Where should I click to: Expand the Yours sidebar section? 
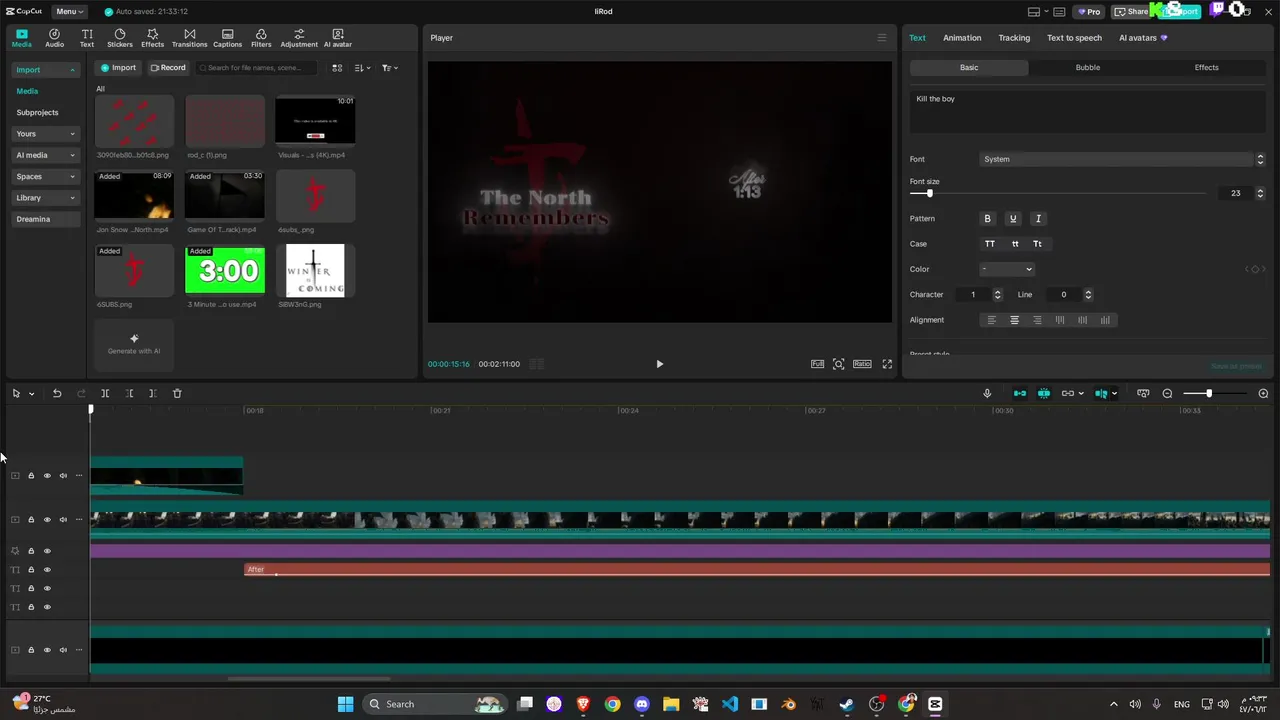pyautogui.click(x=45, y=134)
